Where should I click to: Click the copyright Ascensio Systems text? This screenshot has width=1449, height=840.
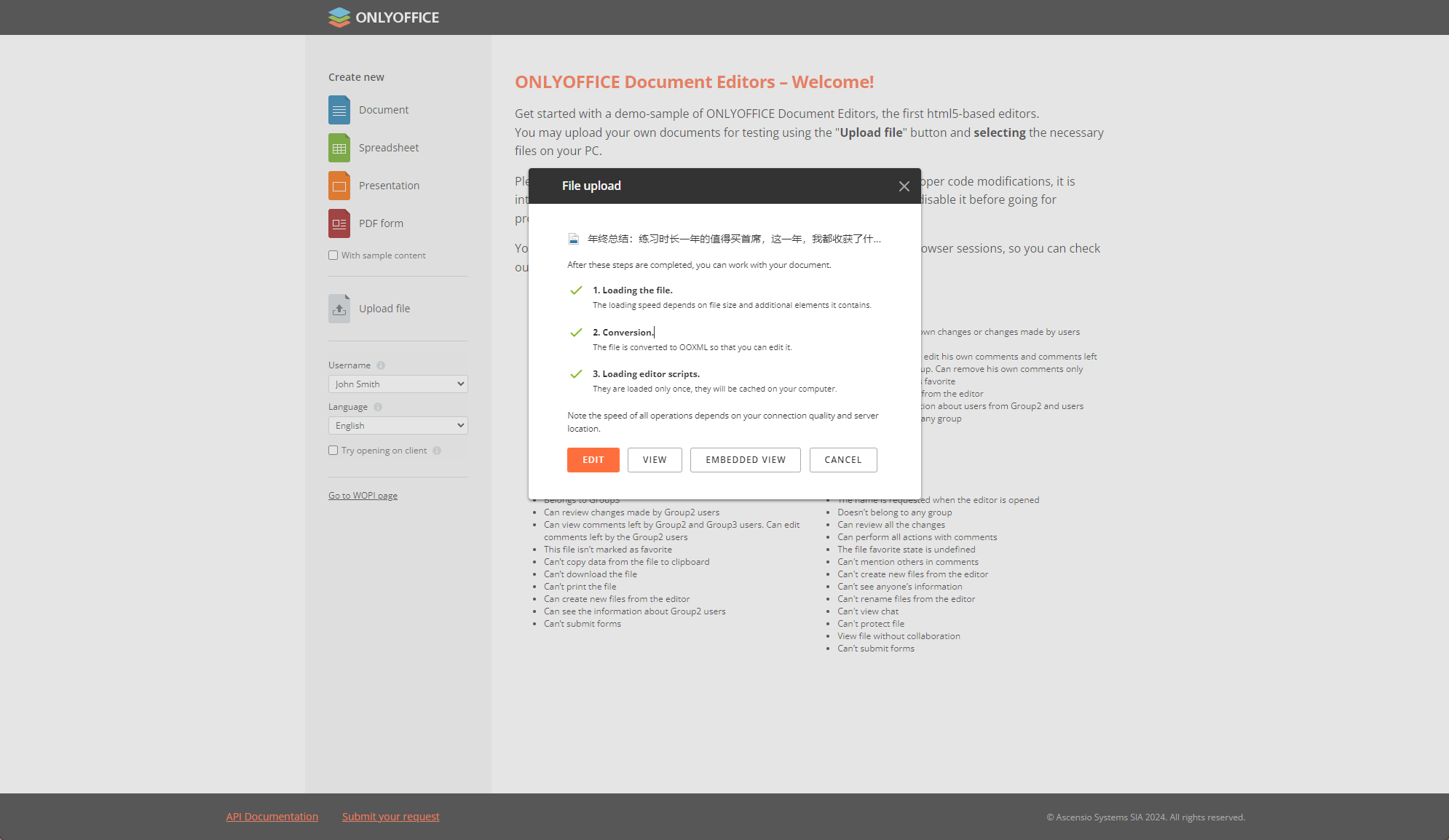click(1146, 817)
